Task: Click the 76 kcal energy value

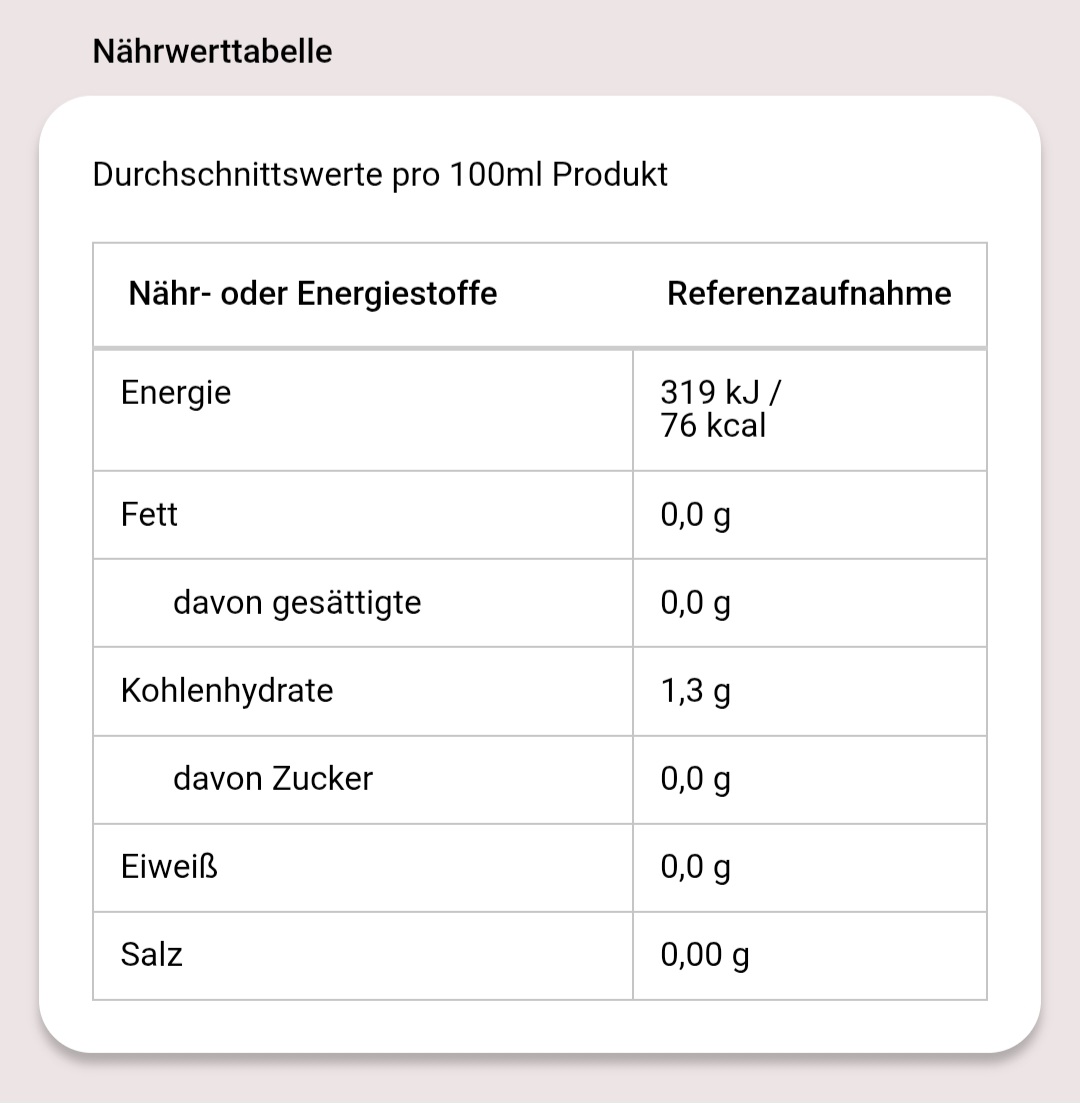Action: pyautogui.click(x=713, y=426)
